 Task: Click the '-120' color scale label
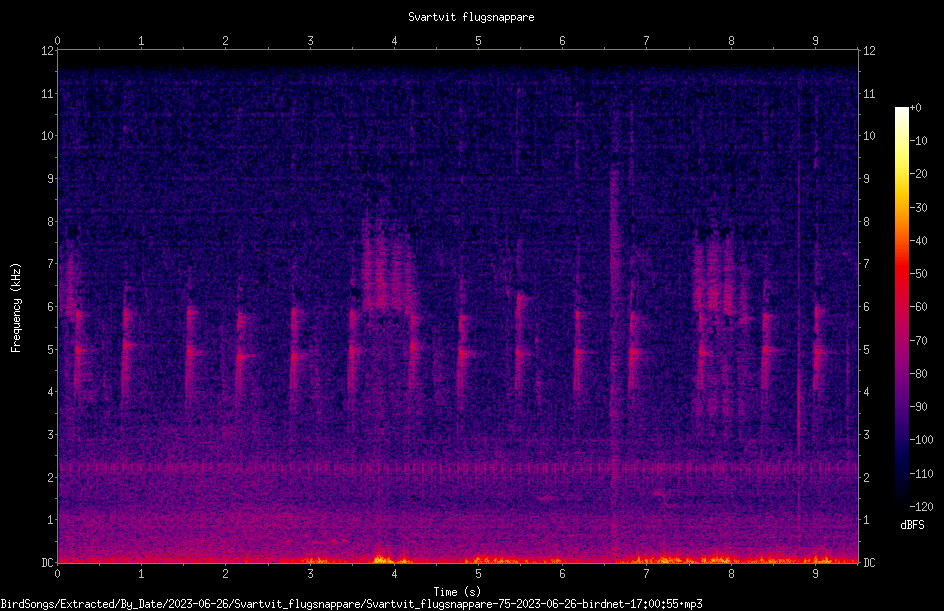(x=921, y=507)
